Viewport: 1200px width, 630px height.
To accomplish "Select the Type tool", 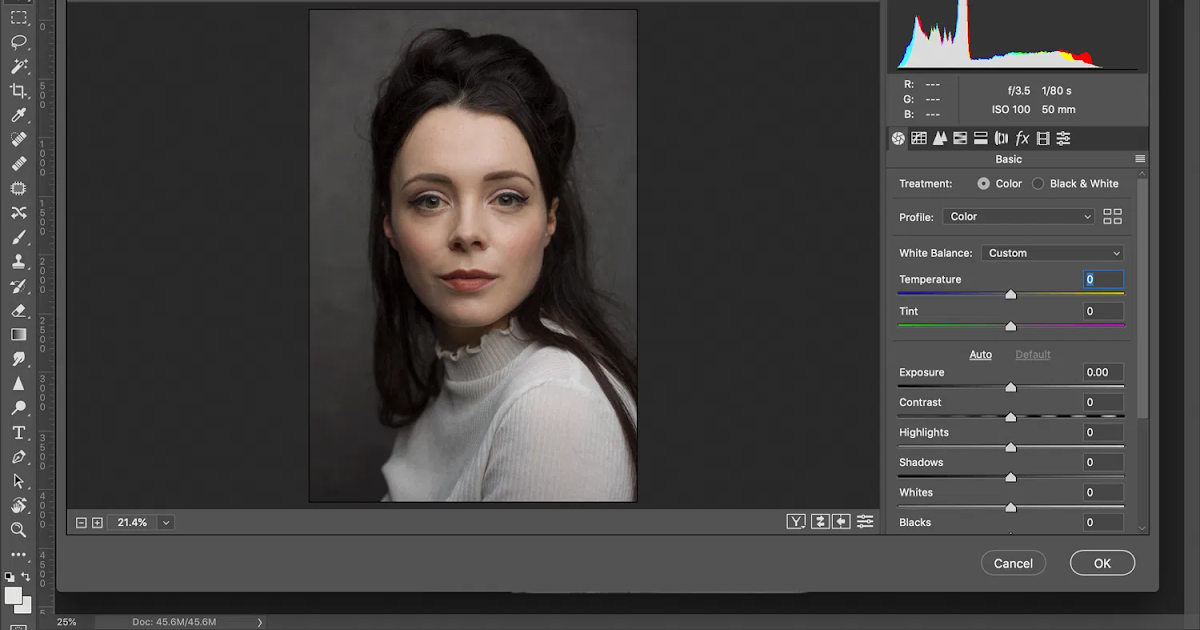I will (x=18, y=432).
